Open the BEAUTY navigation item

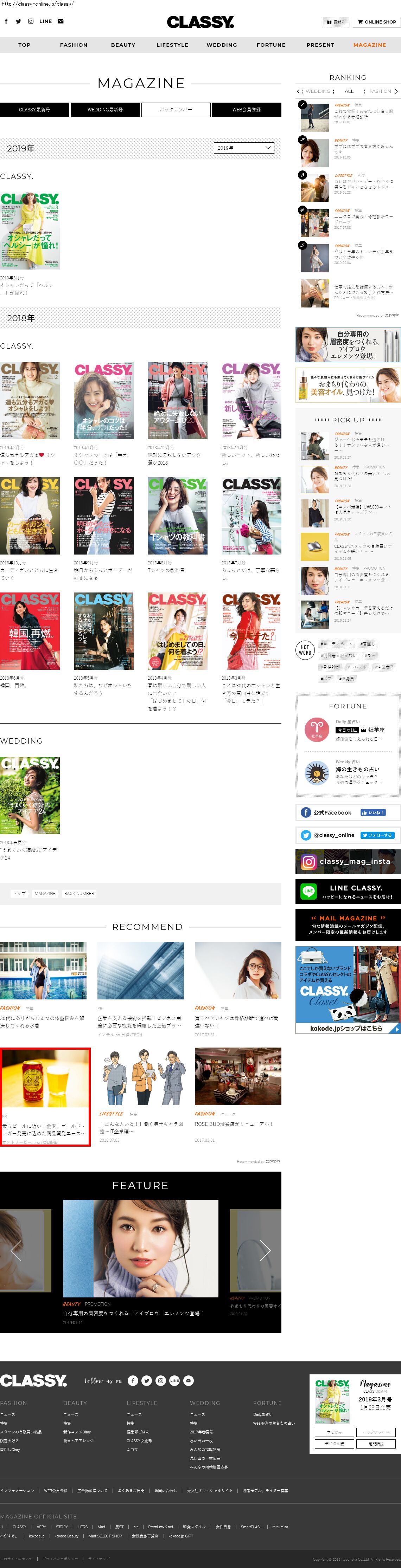(x=123, y=45)
